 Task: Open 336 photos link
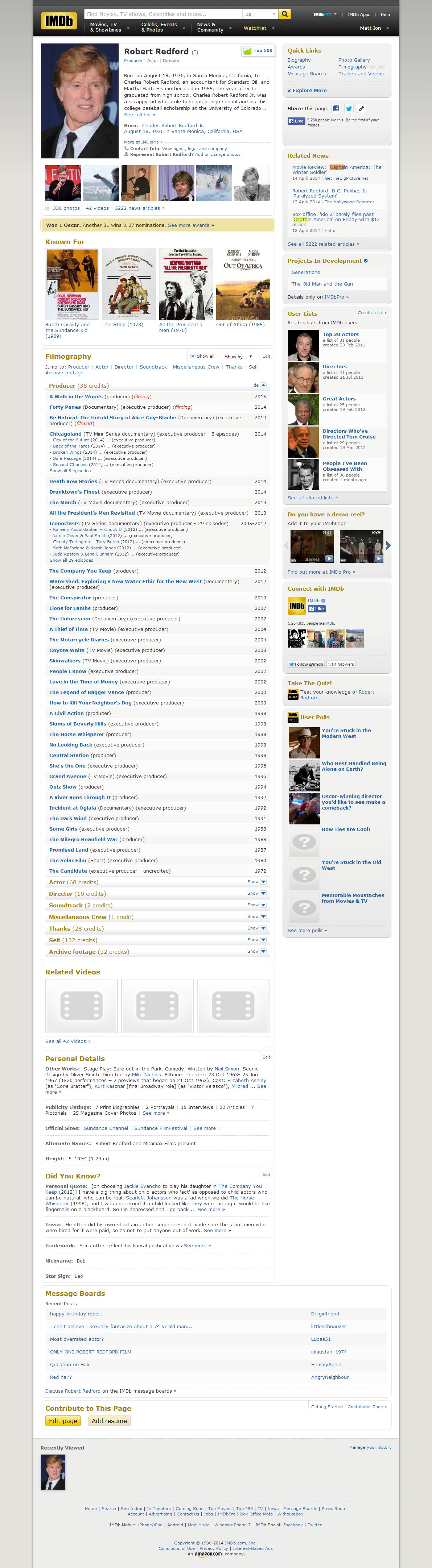click(66, 208)
